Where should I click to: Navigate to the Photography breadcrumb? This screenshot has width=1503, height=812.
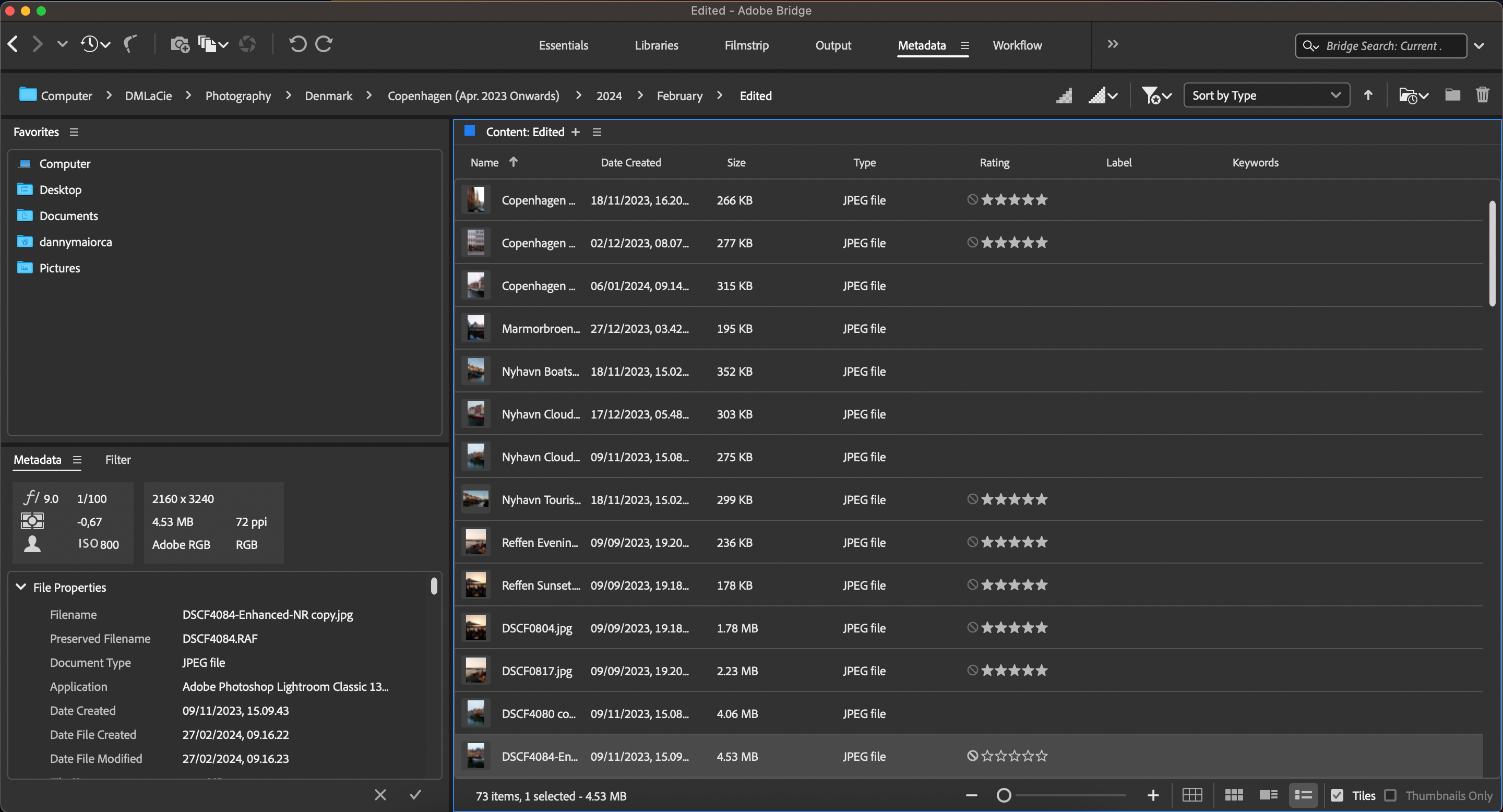click(238, 95)
